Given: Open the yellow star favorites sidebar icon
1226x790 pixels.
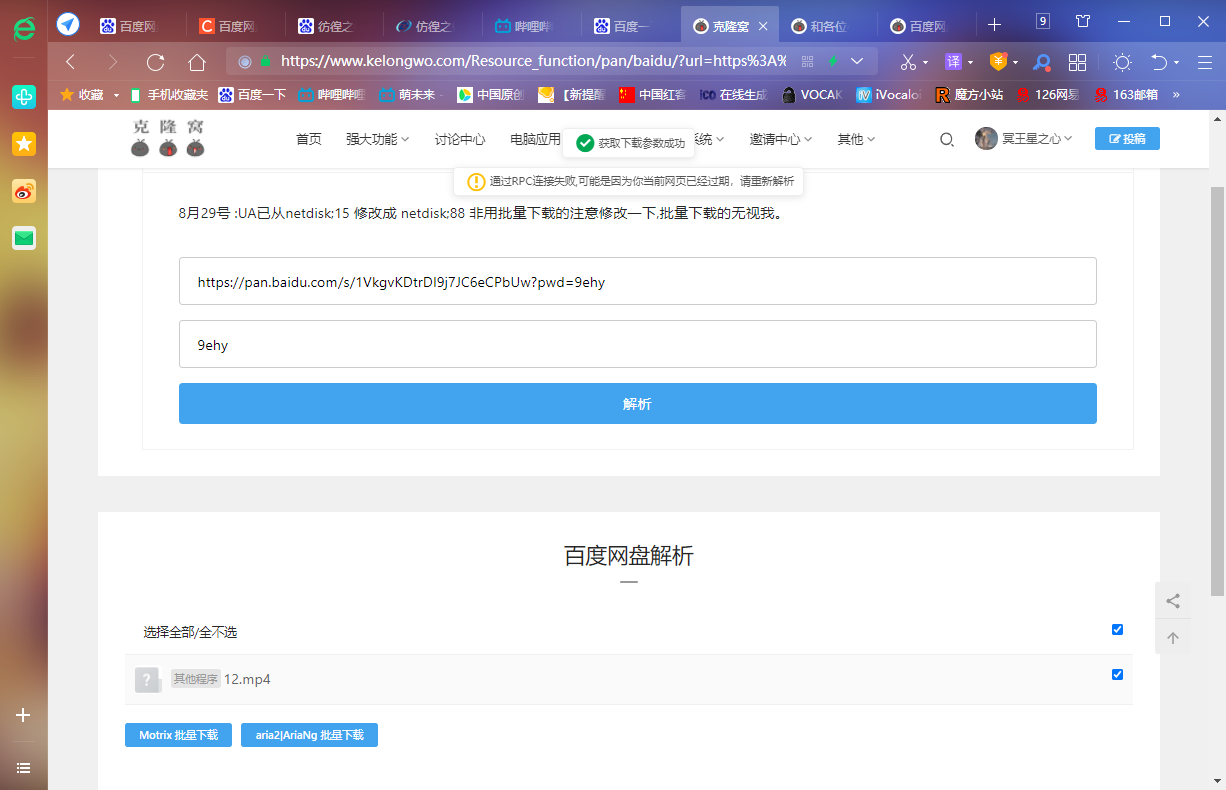Looking at the screenshot, I should point(24,144).
